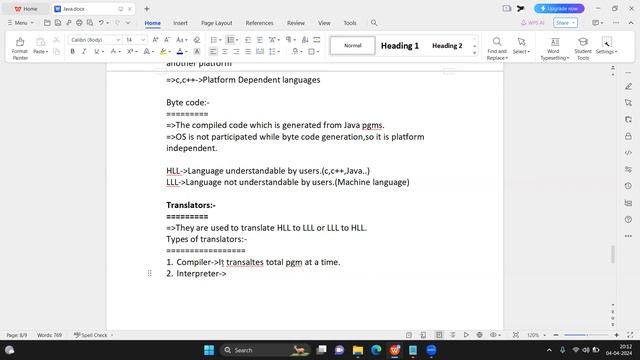The width and height of the screenshot is (640, 360).
Task: Toggle Bold formatting
Action: (73, 51)
